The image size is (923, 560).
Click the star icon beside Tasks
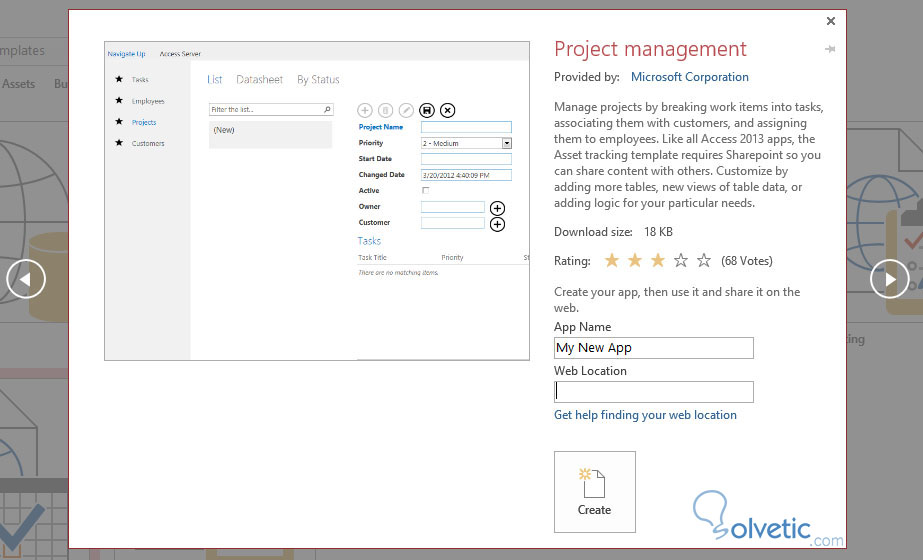119,79
